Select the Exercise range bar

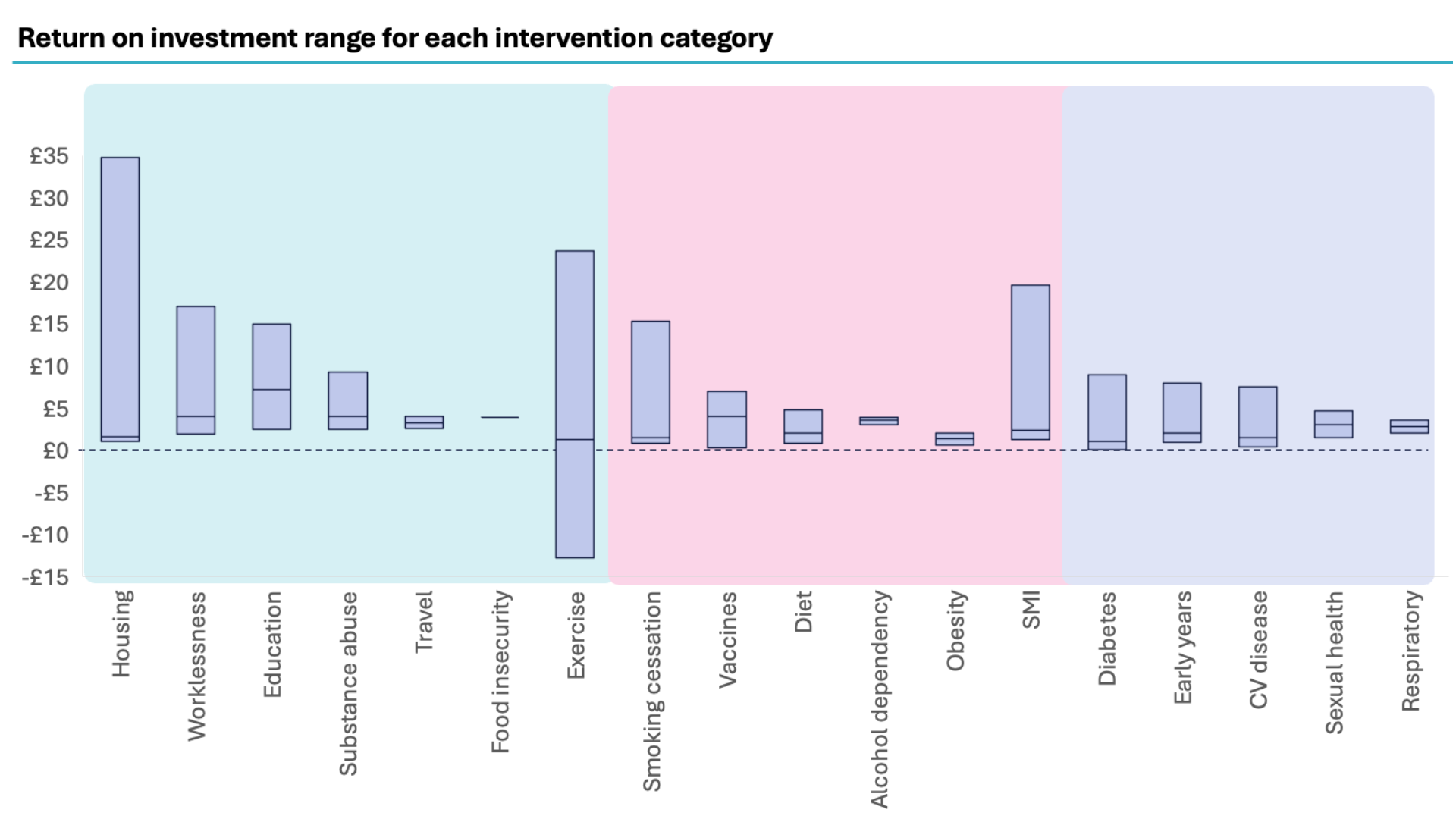coord(575,404)
